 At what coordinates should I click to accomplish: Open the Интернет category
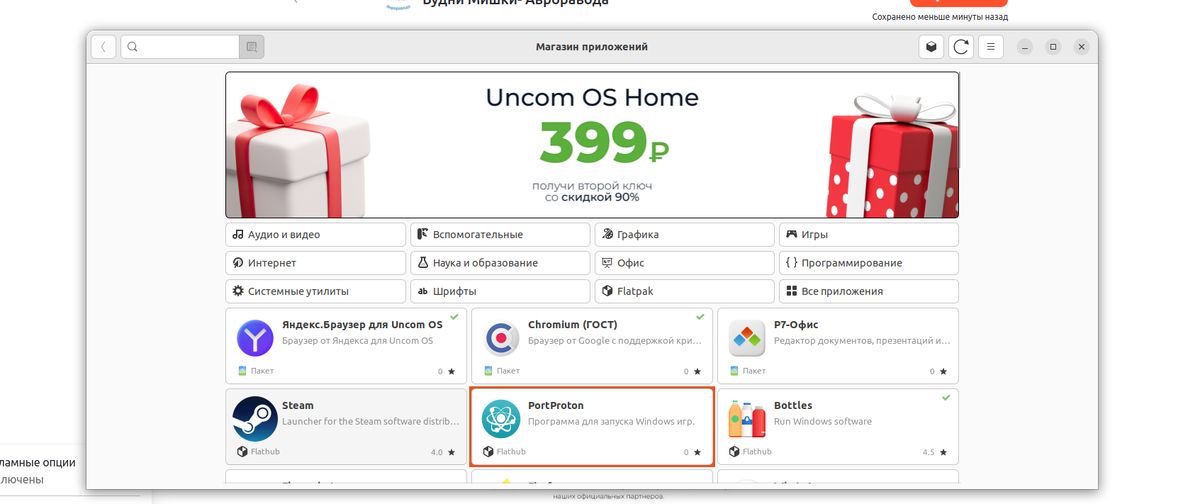[316, 263]
